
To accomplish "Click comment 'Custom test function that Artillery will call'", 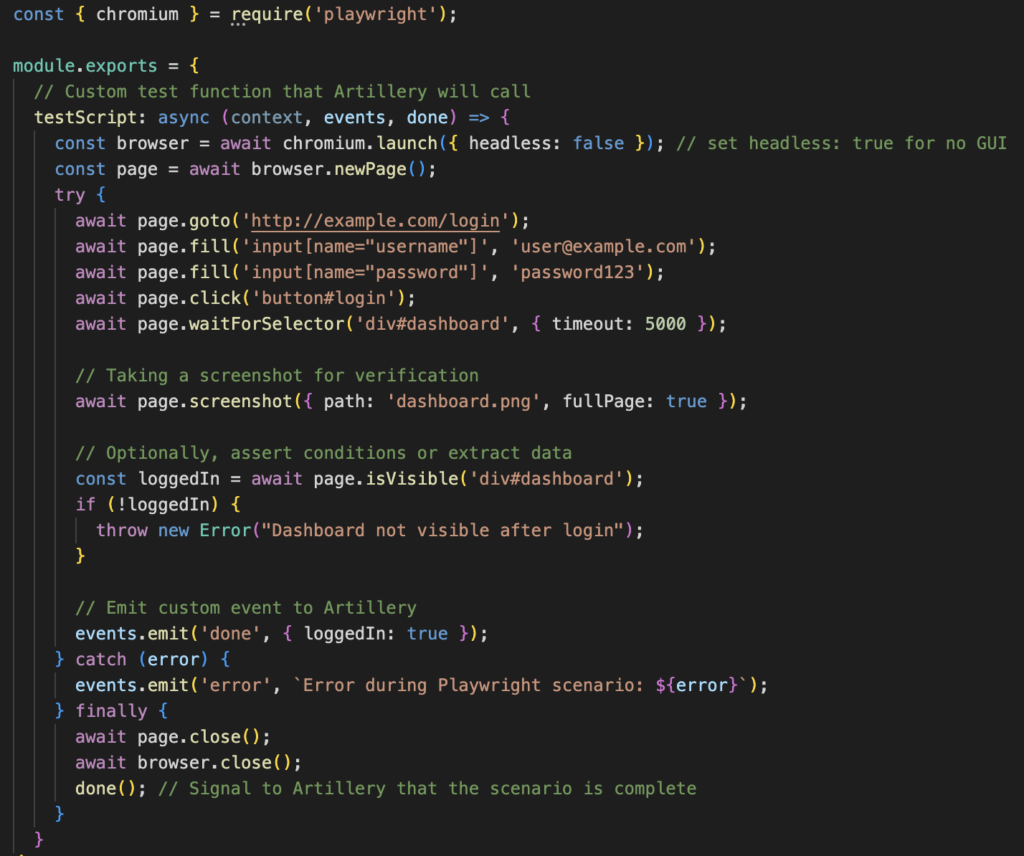I will coord(282,92).
